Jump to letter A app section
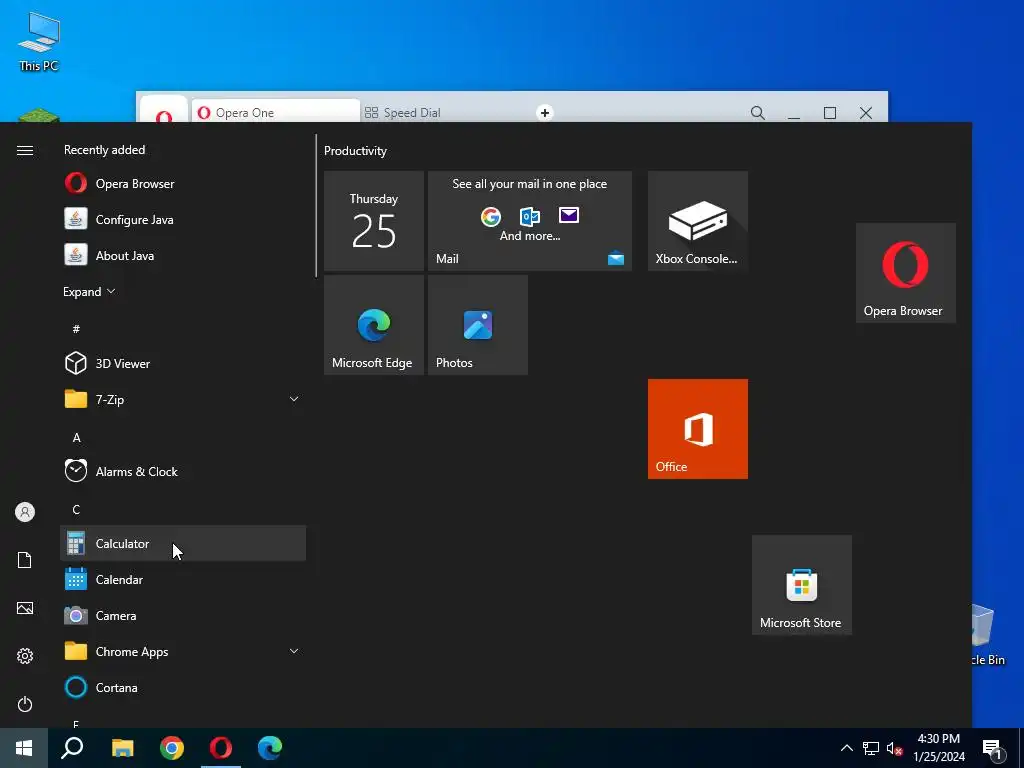 coord(76,438)
